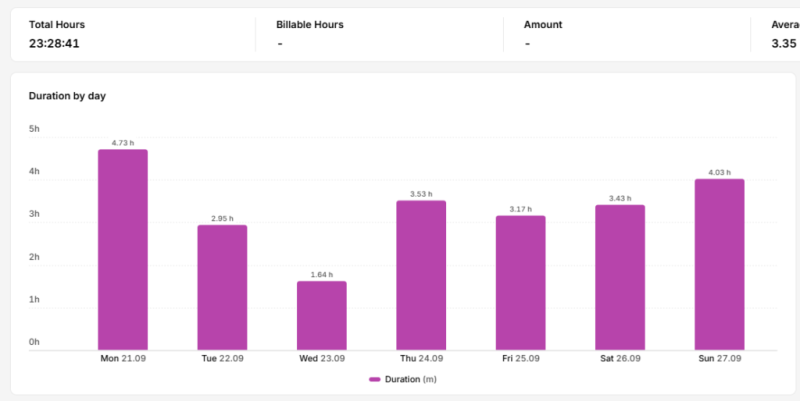
Task: Click the Thu 24.09 axis label
Action: (421, 359)
